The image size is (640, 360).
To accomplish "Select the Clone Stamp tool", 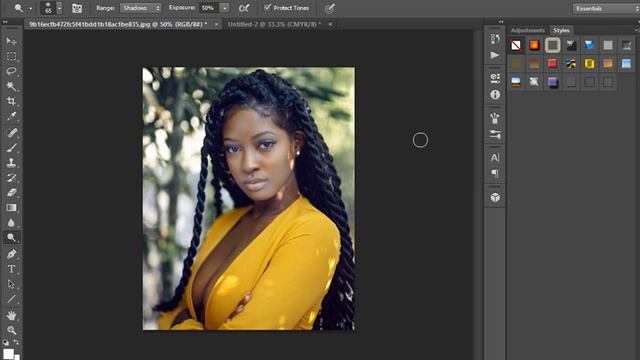I will point(11,162).
